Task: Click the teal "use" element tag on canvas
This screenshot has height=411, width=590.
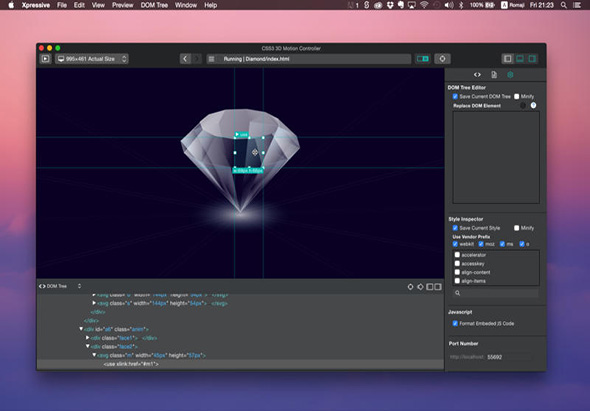Action: point(241,134)
